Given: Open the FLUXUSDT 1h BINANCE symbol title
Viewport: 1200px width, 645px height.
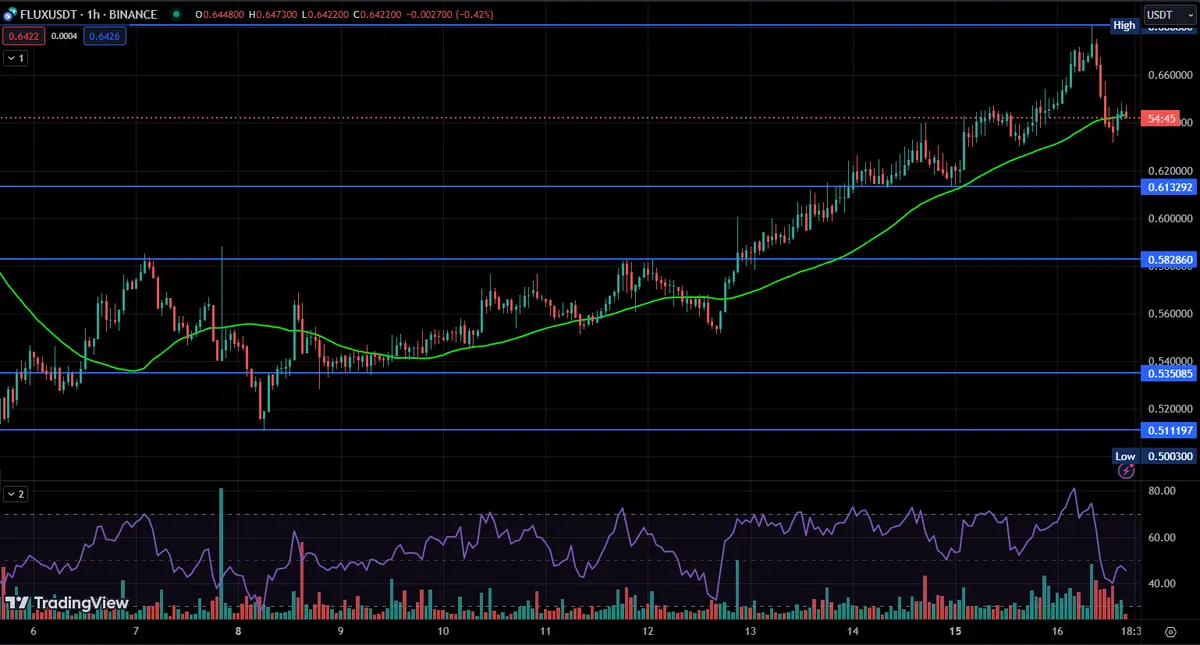Looking at the screenshot, I should (89, 15).
